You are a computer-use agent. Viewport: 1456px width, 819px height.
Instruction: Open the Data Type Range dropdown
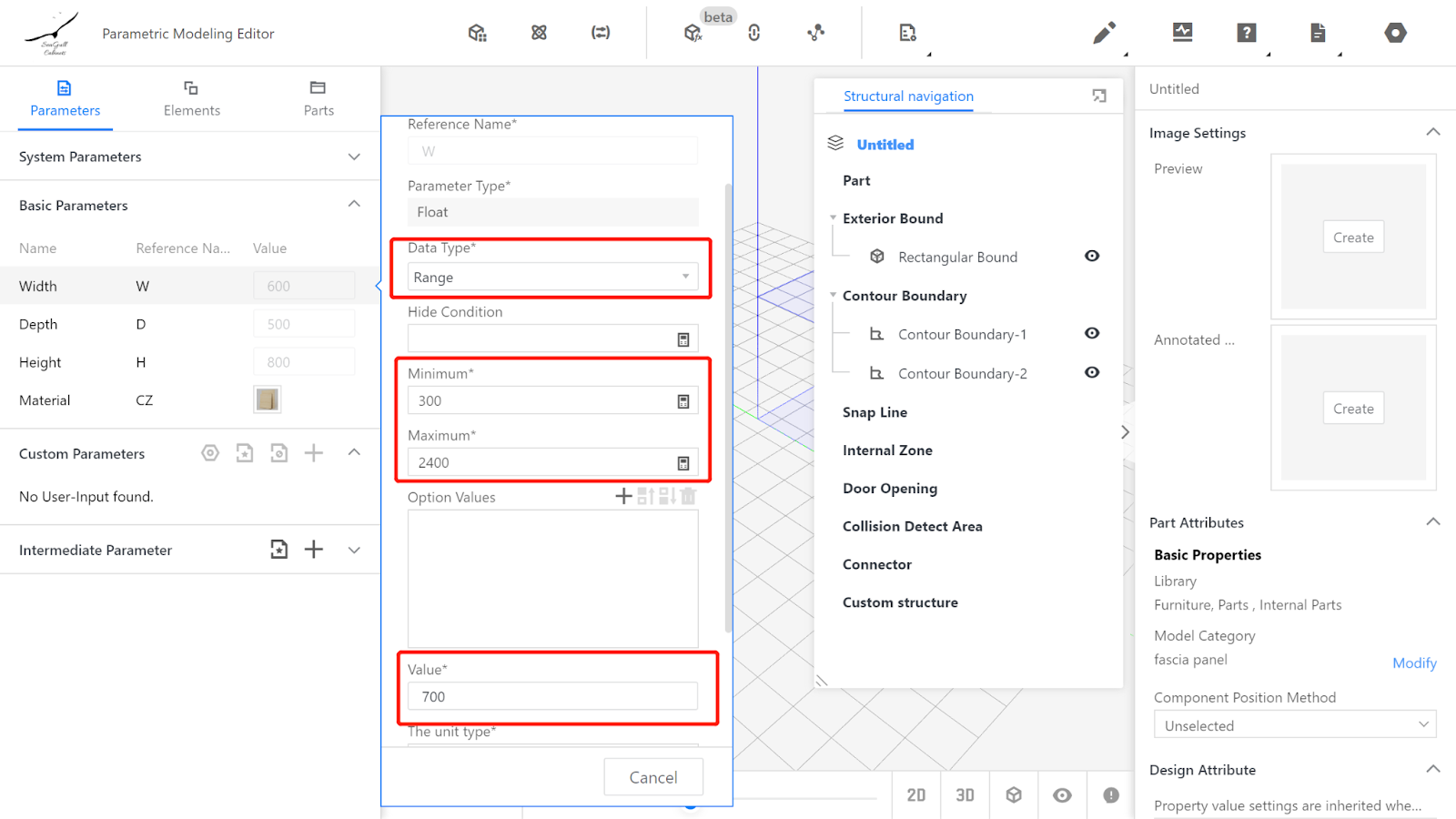[x=552, y=278]
